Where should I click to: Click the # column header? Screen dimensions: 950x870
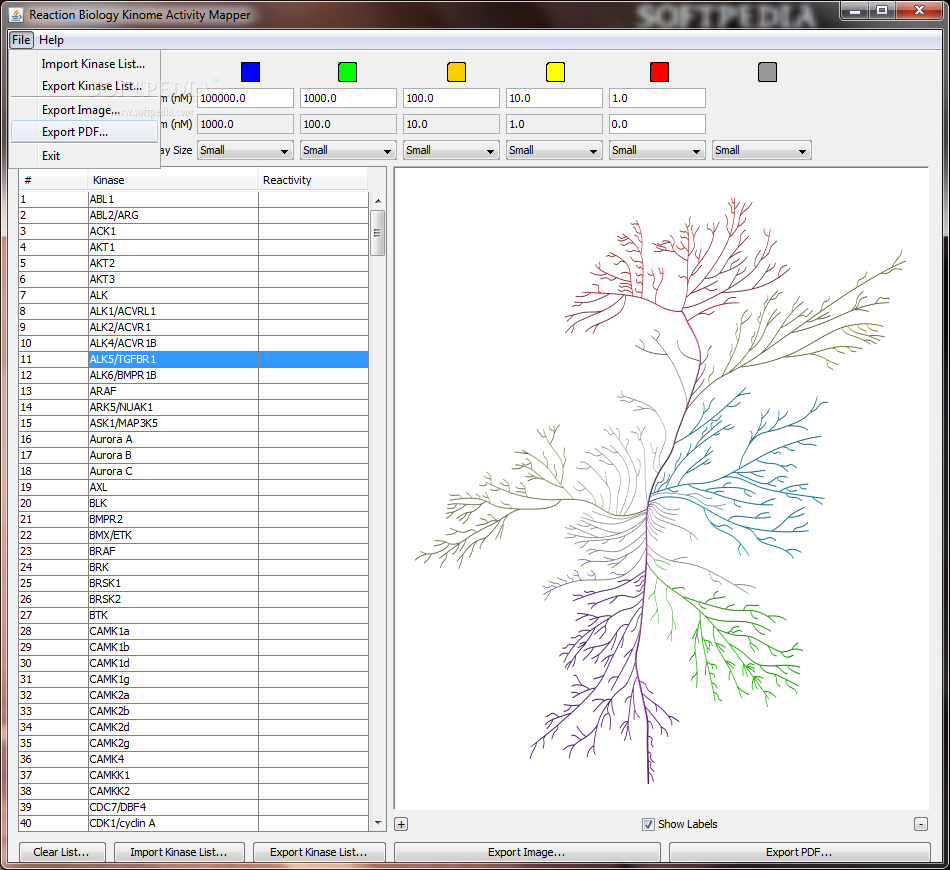pos(53,180)
